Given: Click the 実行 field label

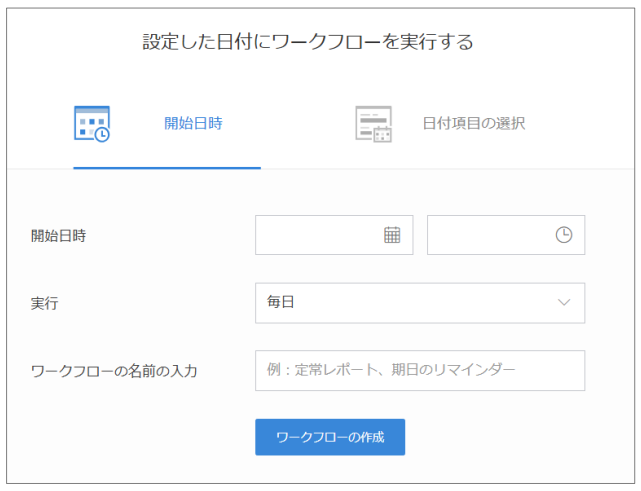Looking at the screenshot, I should pos(45,303).
